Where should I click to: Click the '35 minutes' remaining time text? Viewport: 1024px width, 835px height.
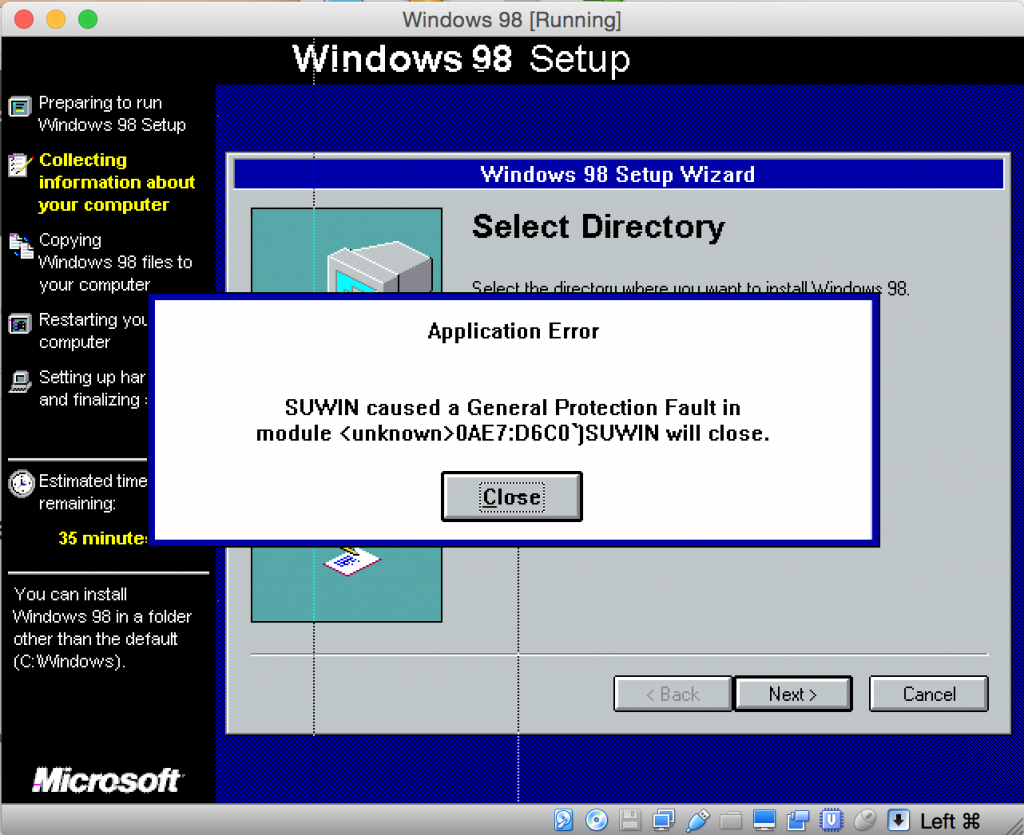[103, 538]
